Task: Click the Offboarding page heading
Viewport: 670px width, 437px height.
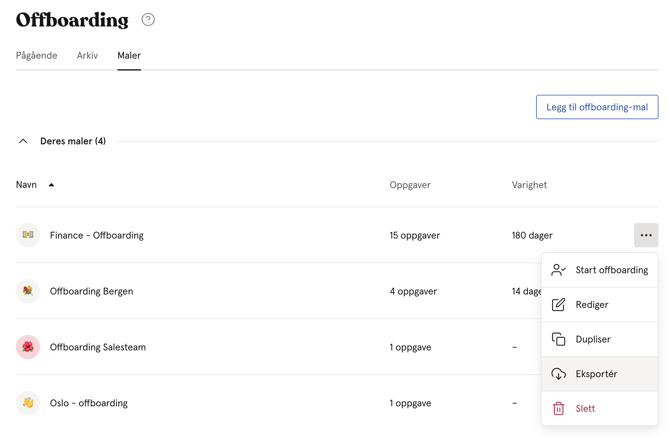Action: pos(72,20)
